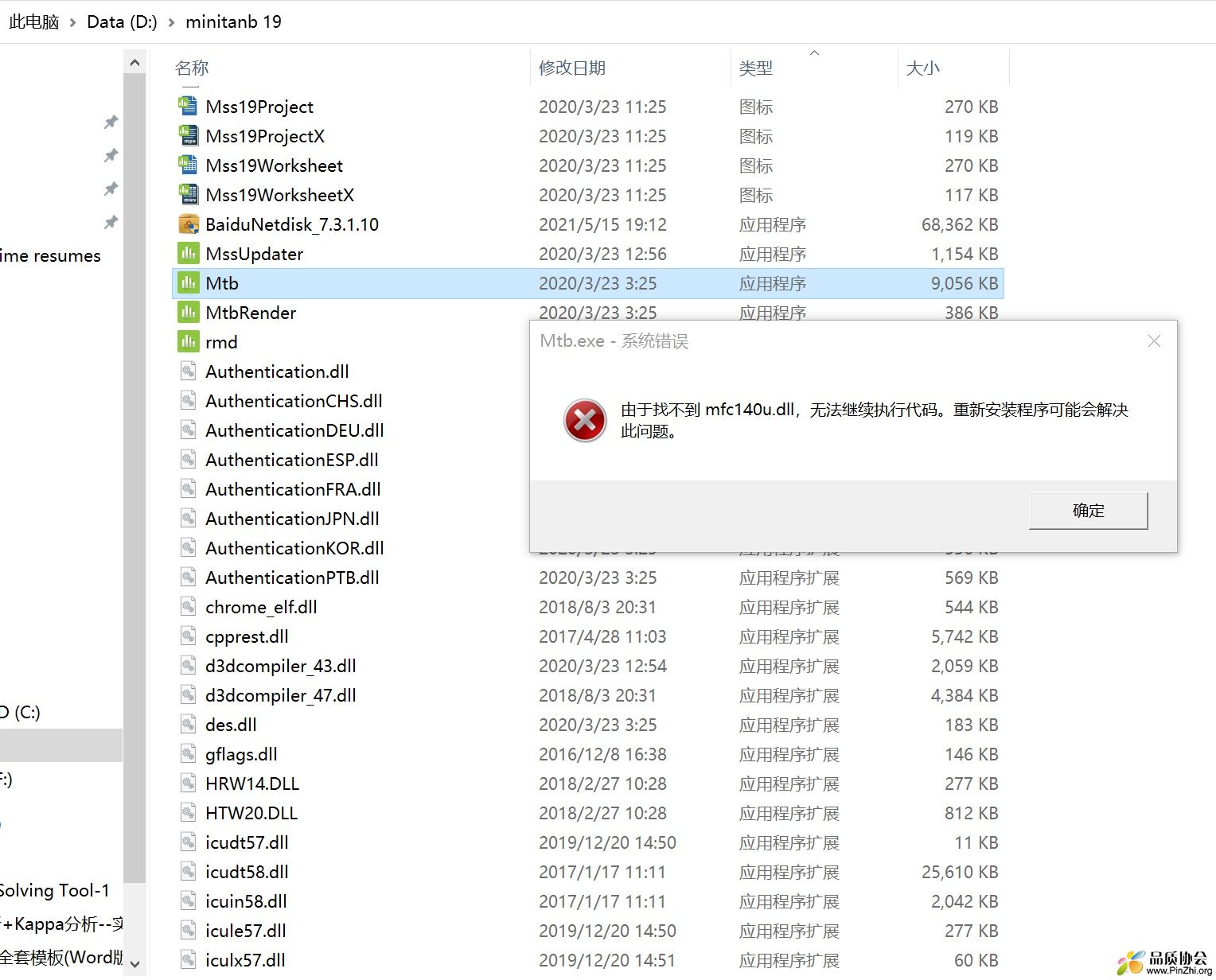Select 全套模板(Word navigation pane item
This screenshot has width=1216, height=980.
pos(61,958)
